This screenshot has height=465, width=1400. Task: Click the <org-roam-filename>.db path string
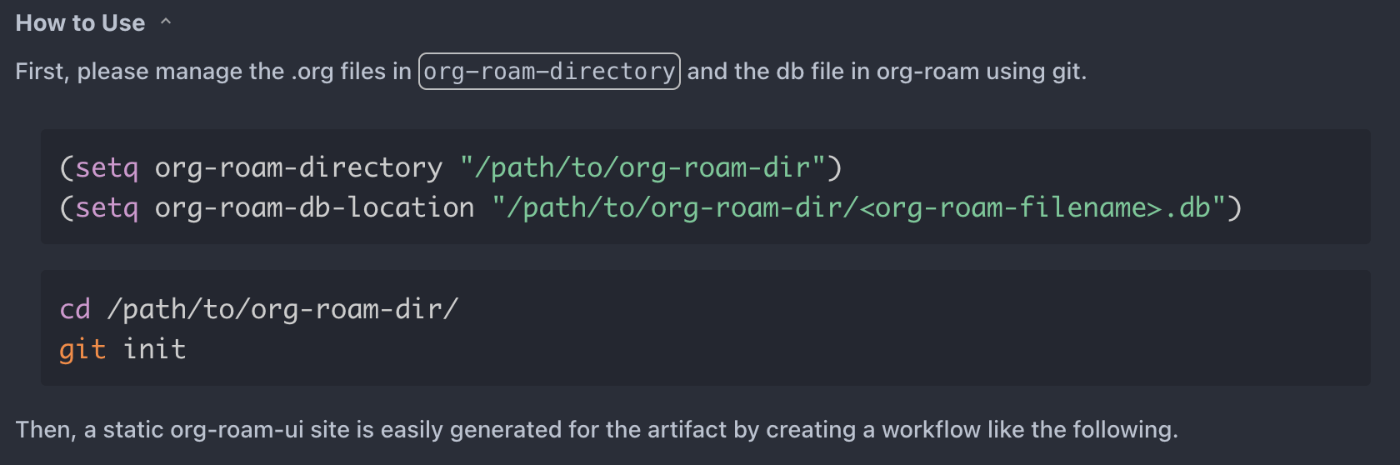pyautogui.click(x=859, y=208)
